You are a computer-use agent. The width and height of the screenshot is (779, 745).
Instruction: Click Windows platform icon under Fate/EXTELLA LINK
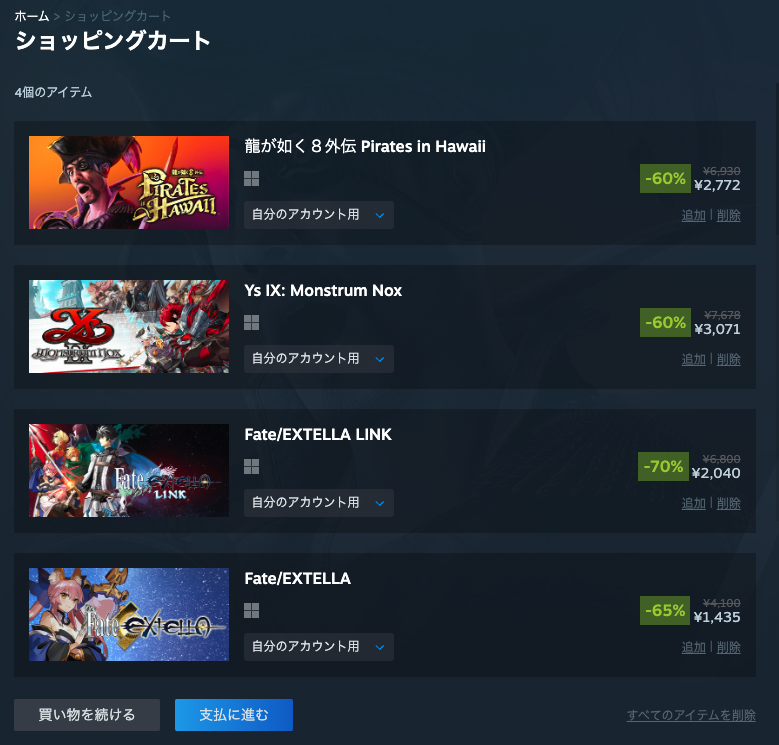(251, 467)
